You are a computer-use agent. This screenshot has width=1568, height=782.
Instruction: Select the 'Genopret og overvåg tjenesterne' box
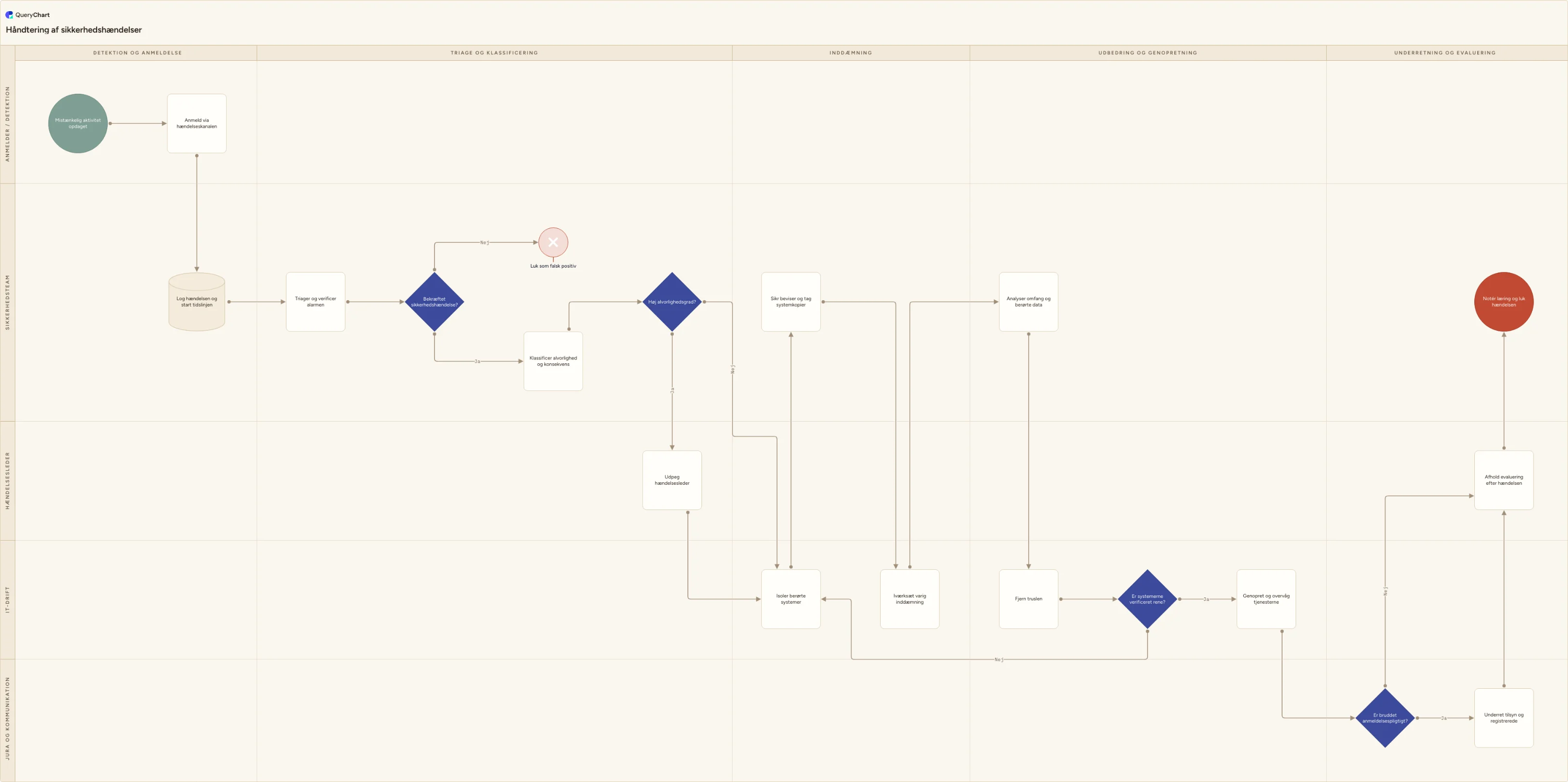pyautogui.click(x=1266, y=599)
